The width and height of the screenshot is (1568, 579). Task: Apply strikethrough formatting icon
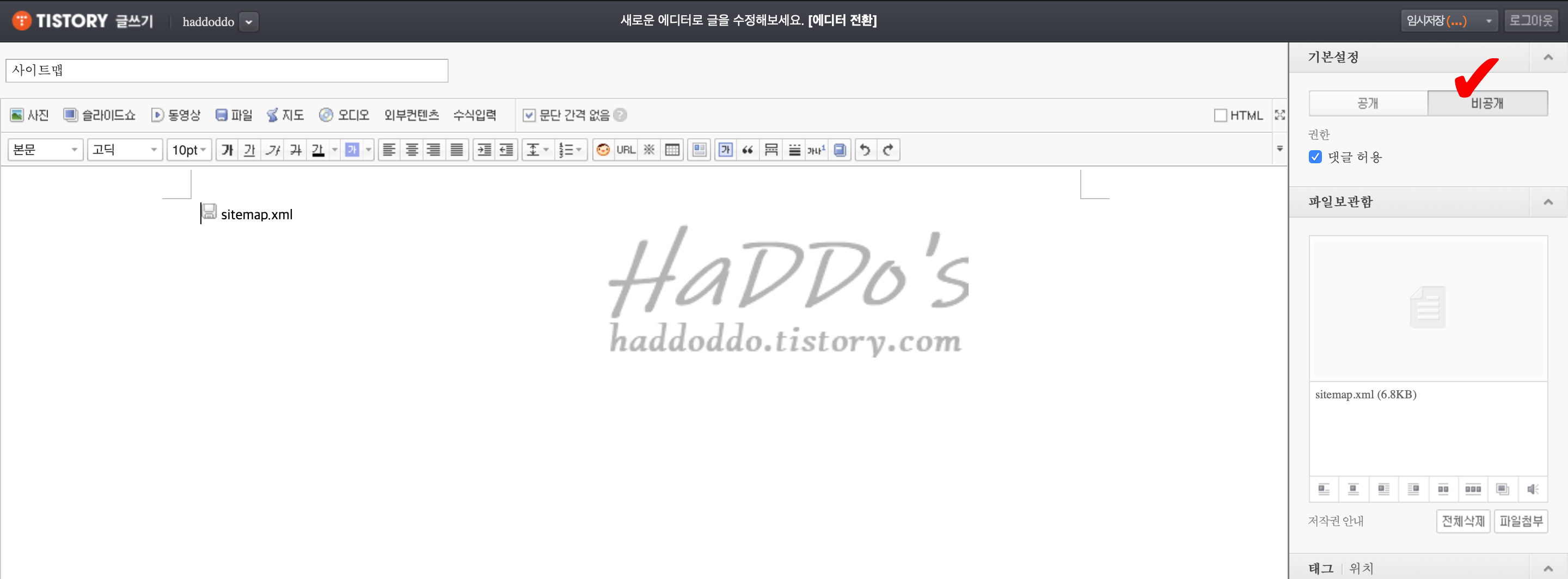pos(296,150)
